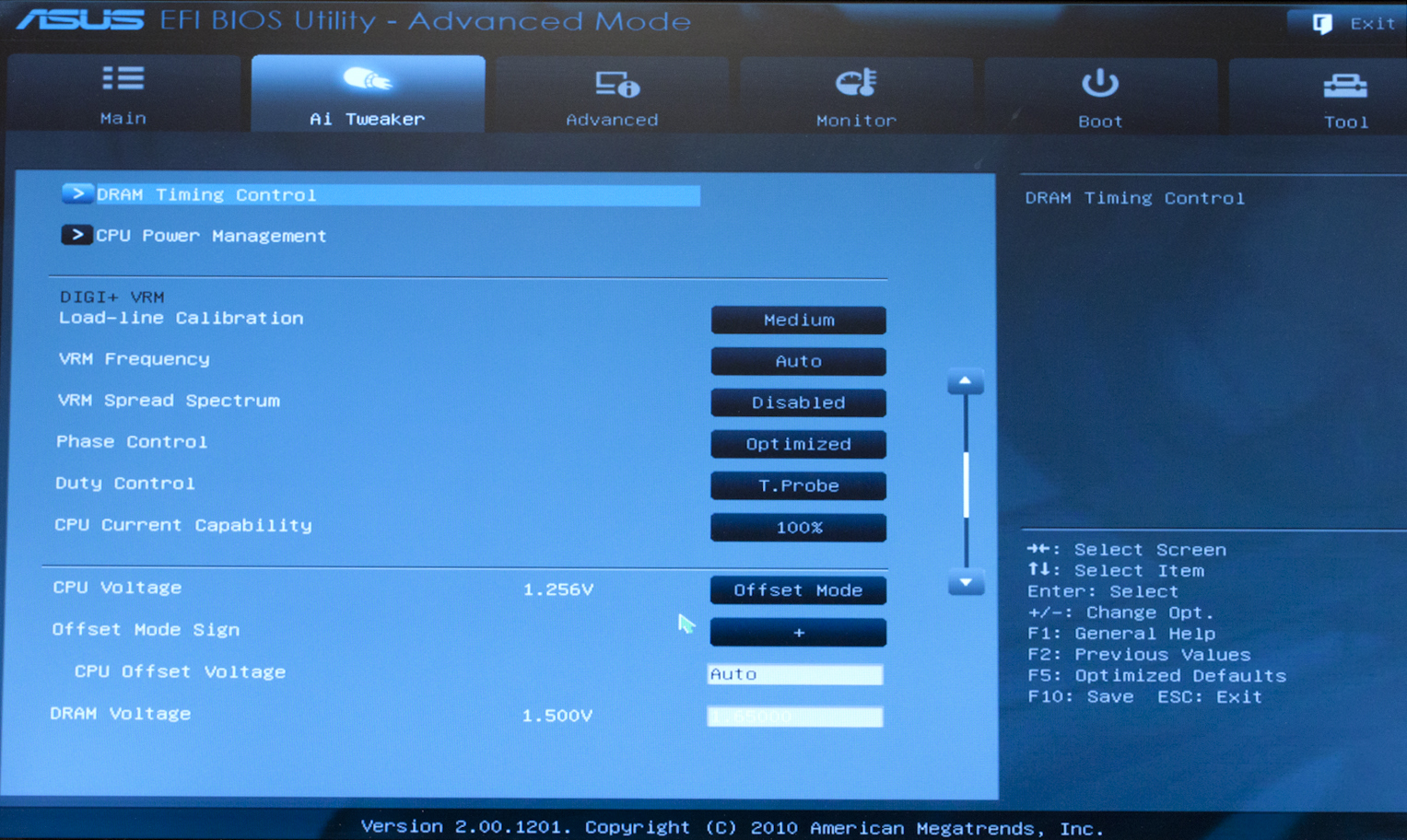Click the F2: Previous Values hint
This screenshot has height=840, width=1407.
(1139, 655)
